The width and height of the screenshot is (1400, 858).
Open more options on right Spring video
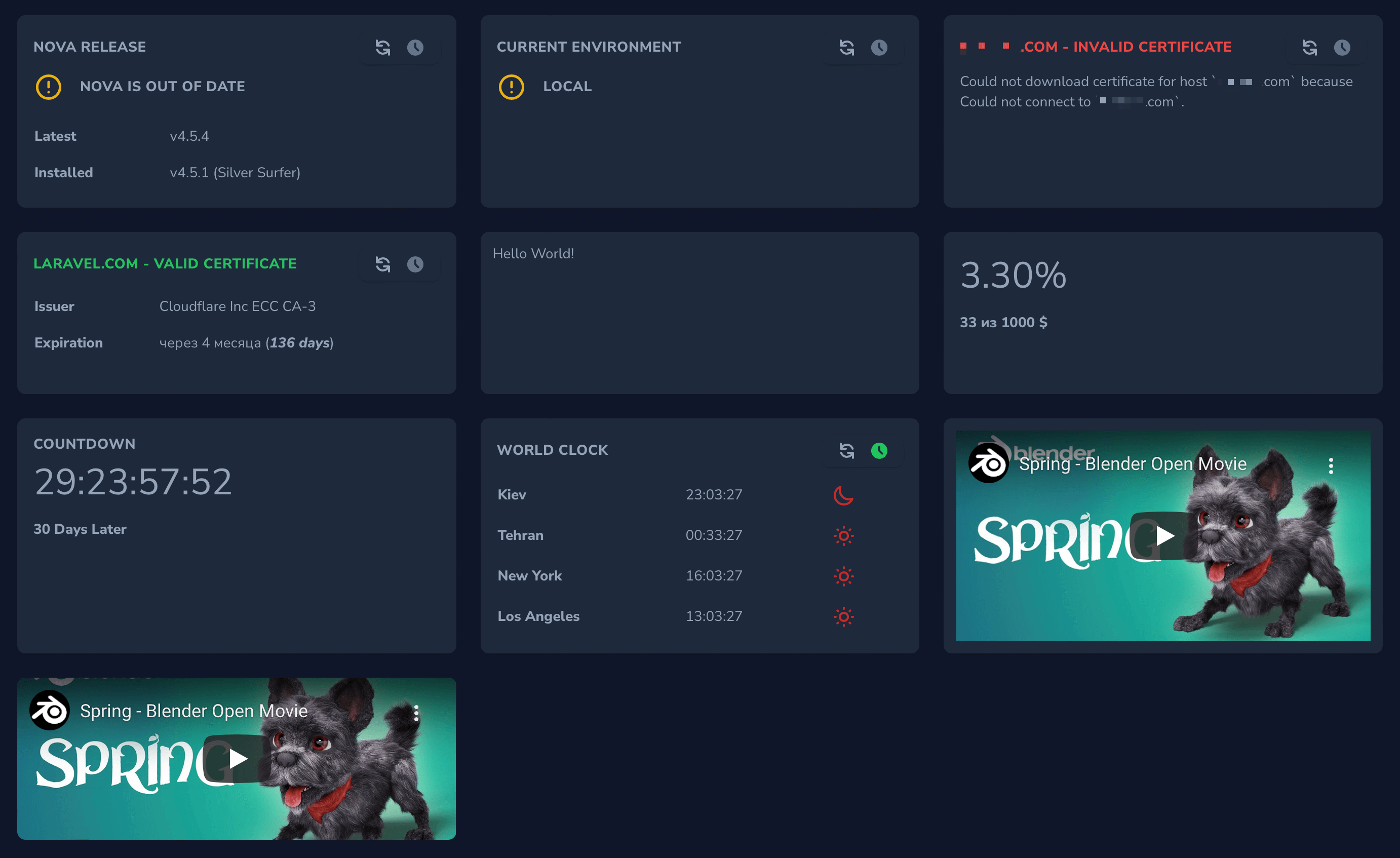(x=1331, y=466)
